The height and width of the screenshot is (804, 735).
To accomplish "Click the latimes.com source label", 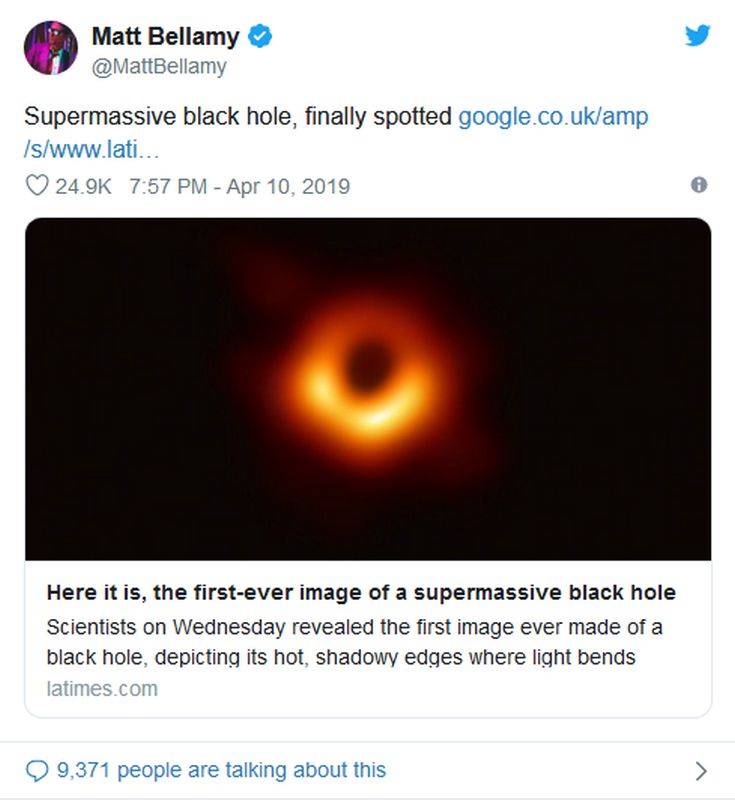I will pyautogui.click(x=102, y=689).
